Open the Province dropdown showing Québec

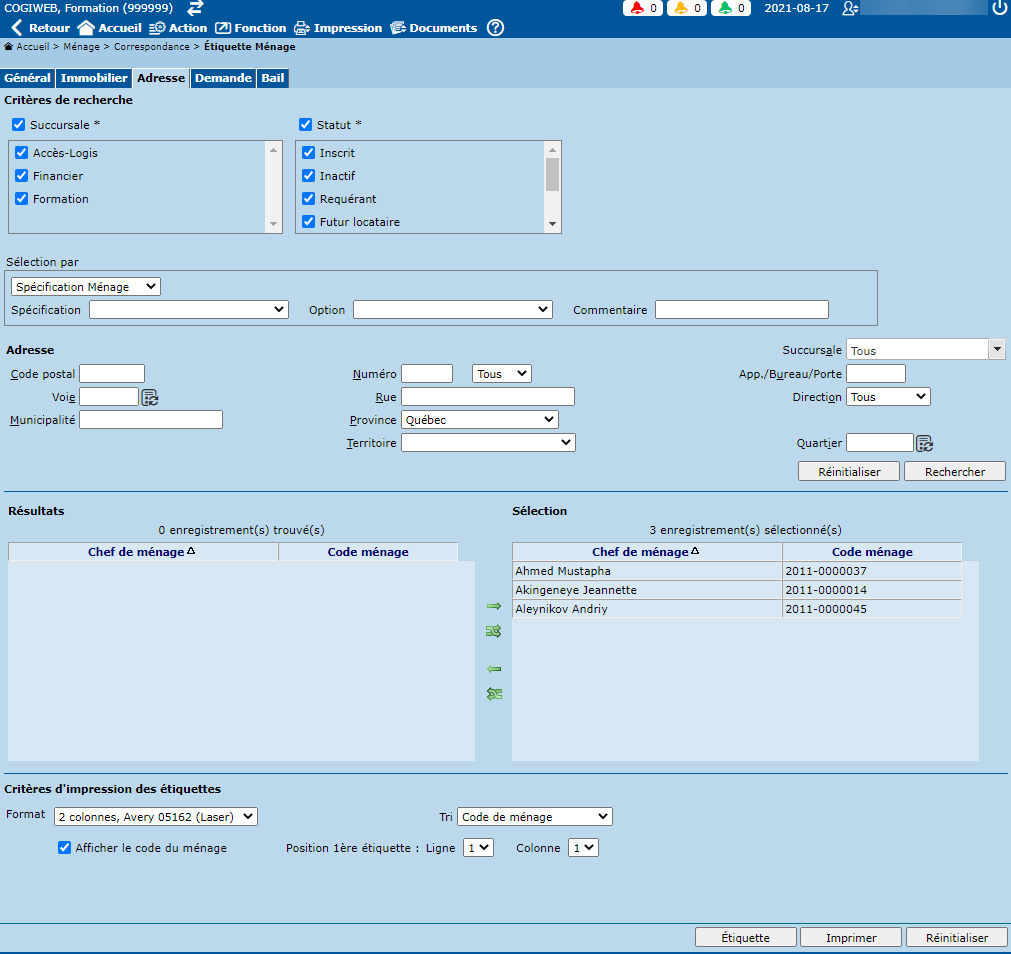click(479, 420)
